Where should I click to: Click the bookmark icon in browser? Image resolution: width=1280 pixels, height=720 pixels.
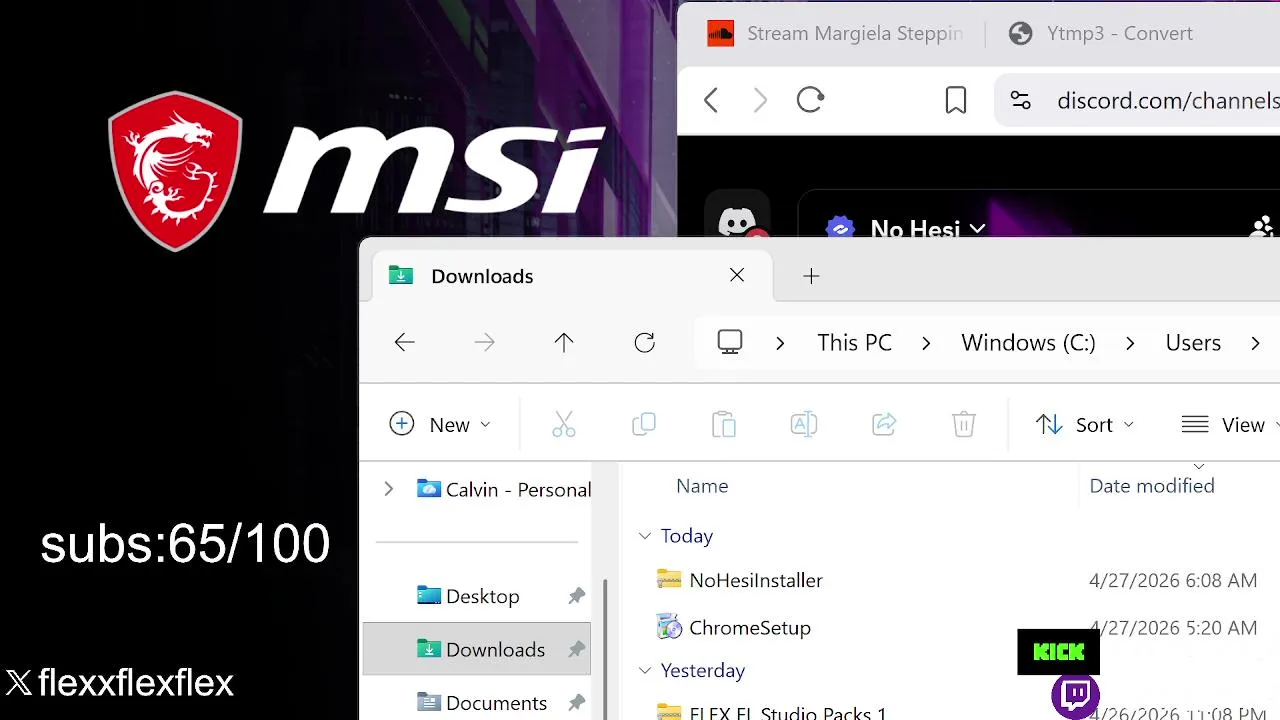(x=956, y=100)
